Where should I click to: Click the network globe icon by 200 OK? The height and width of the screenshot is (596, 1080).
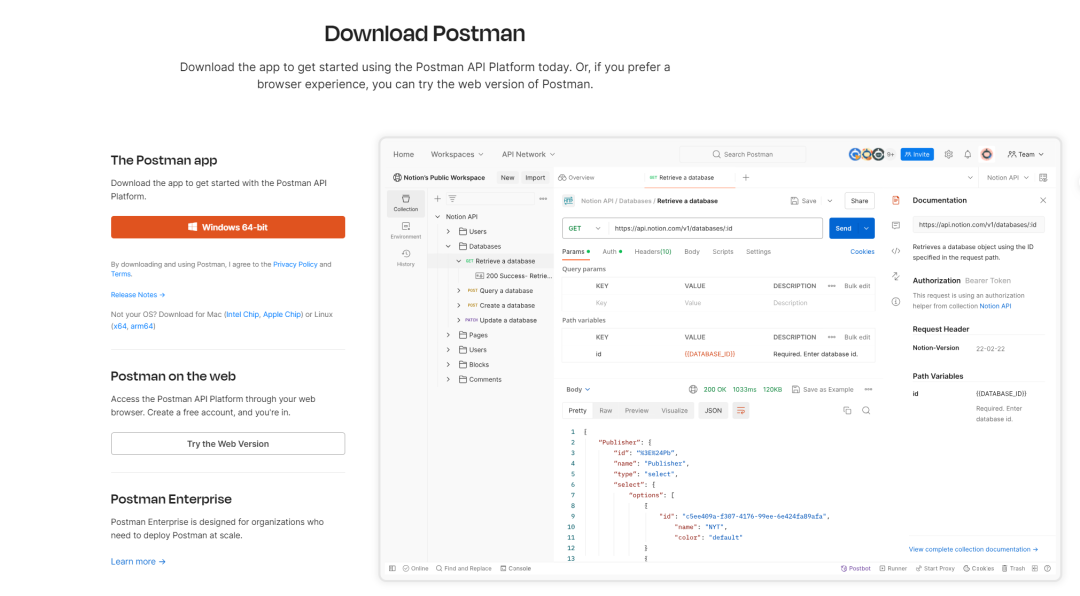pyautogui.click(x=693, y=389)
